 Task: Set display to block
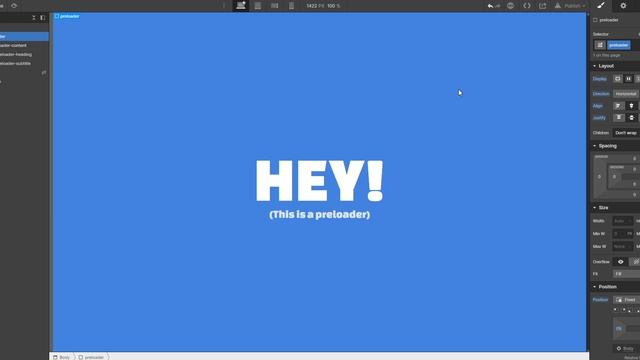point(618,79)
